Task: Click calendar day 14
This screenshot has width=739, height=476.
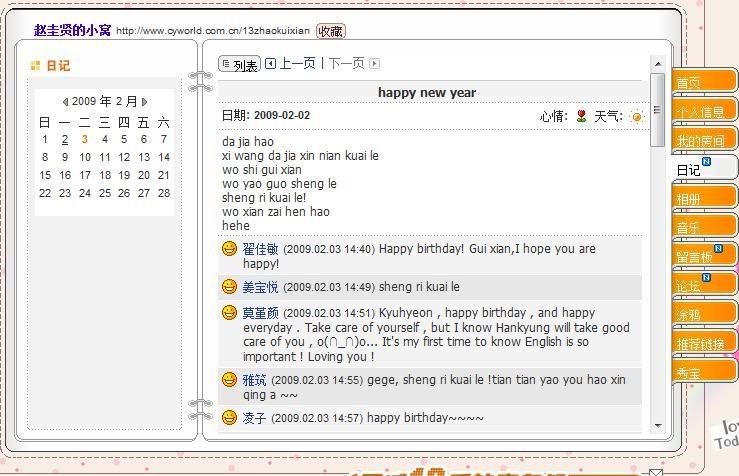Action: tap(164, 157)
